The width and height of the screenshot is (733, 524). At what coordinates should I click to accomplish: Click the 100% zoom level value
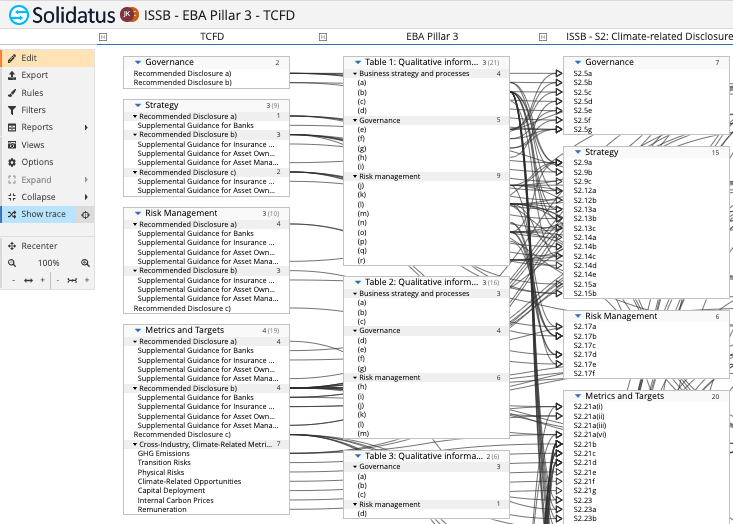pyautogui.click(x=49, y=263)
